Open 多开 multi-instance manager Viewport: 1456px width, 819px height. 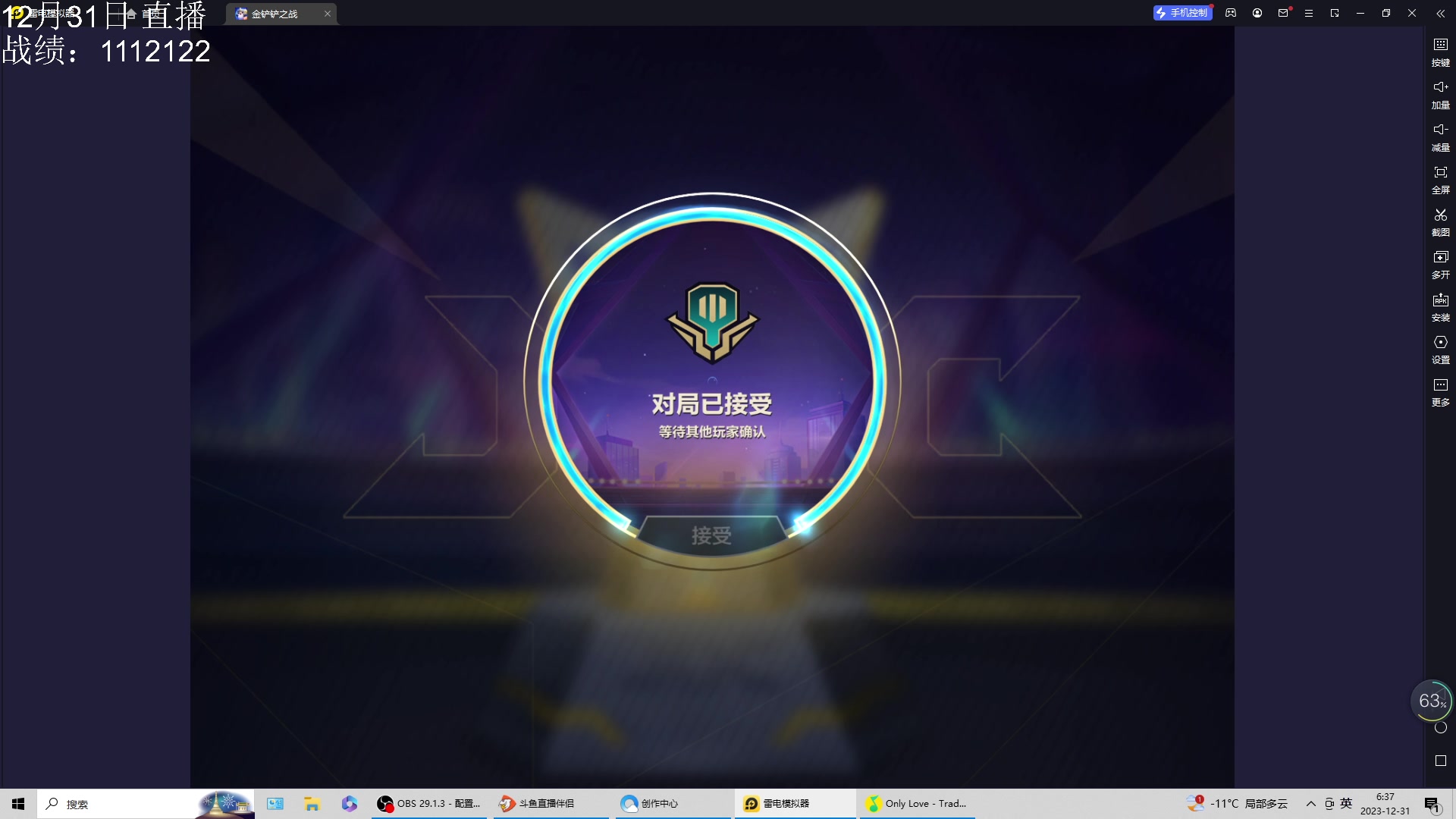pos(1440,264)
